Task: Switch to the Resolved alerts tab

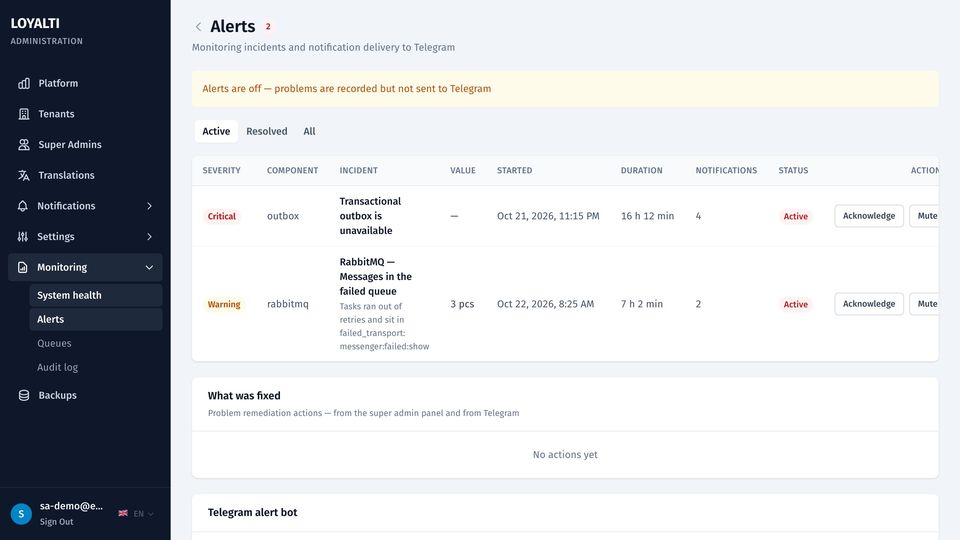Action: pos(266,131)
